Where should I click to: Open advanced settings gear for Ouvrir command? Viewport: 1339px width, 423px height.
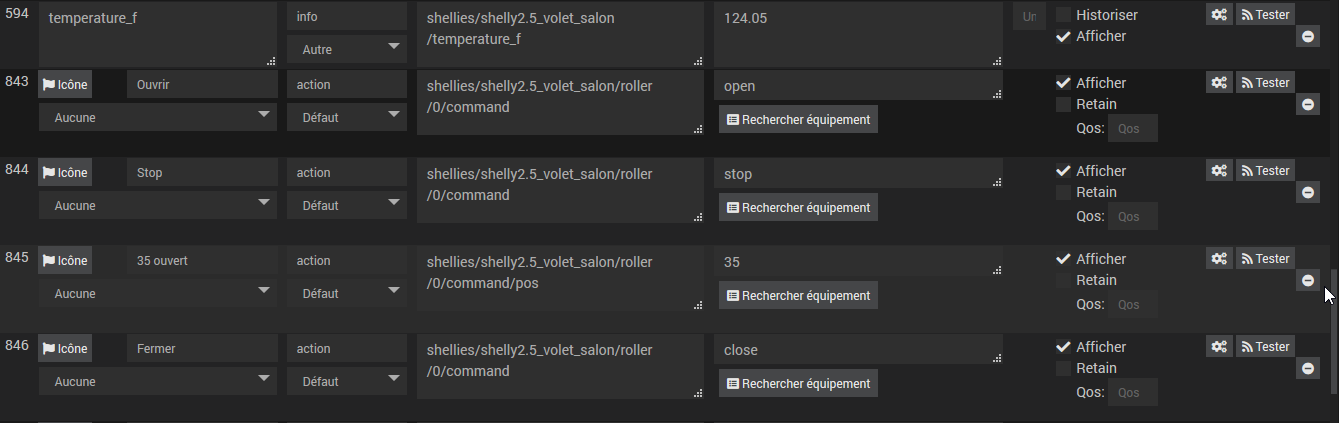1219,83
